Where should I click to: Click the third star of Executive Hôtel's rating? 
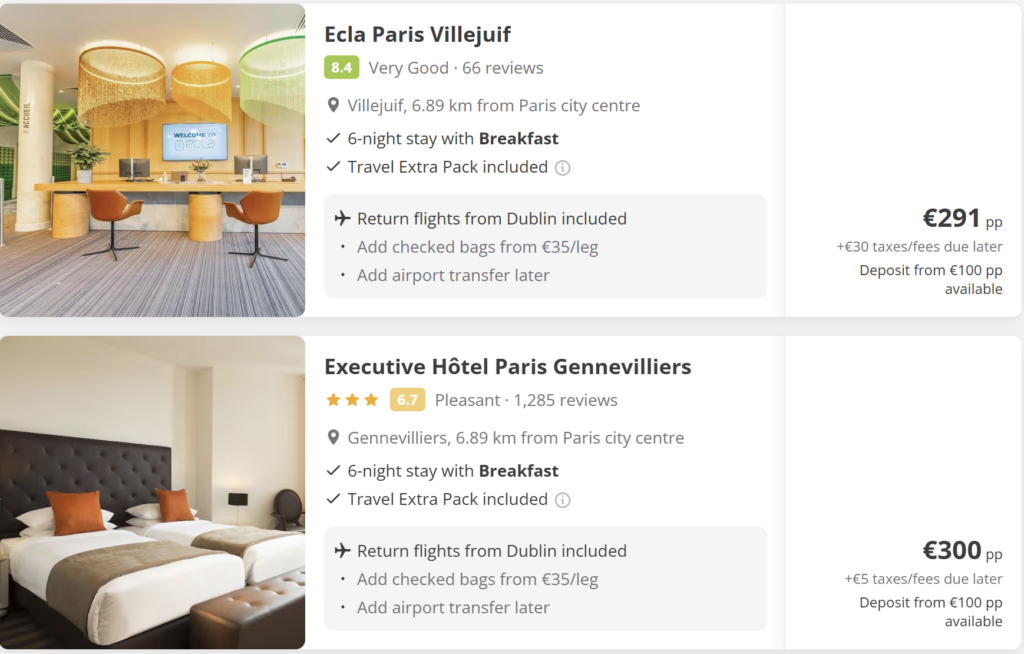[371, 398]
